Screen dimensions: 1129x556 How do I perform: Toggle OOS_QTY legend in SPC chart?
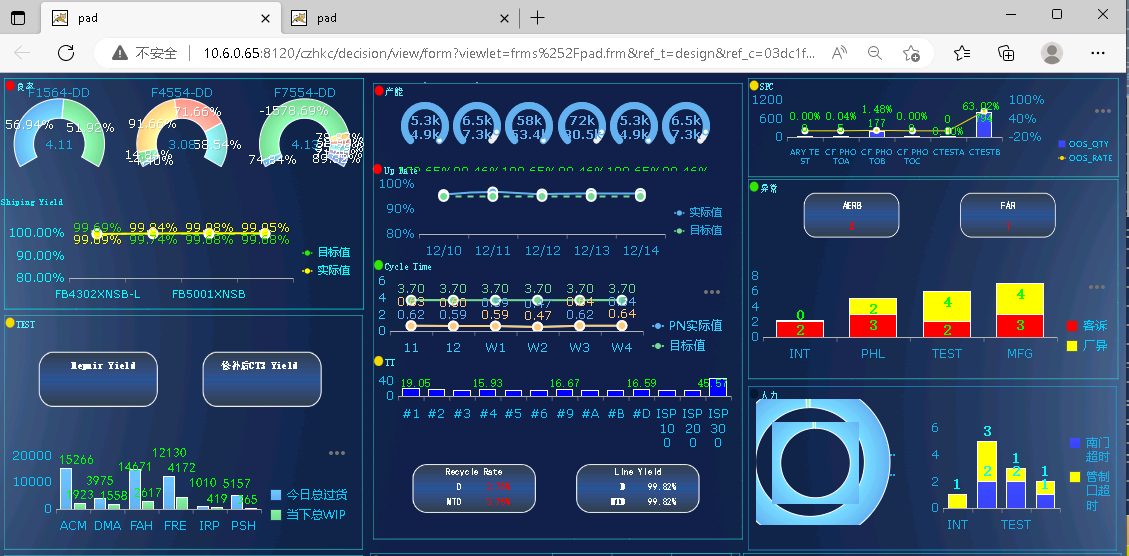(x=1085, y=144)
